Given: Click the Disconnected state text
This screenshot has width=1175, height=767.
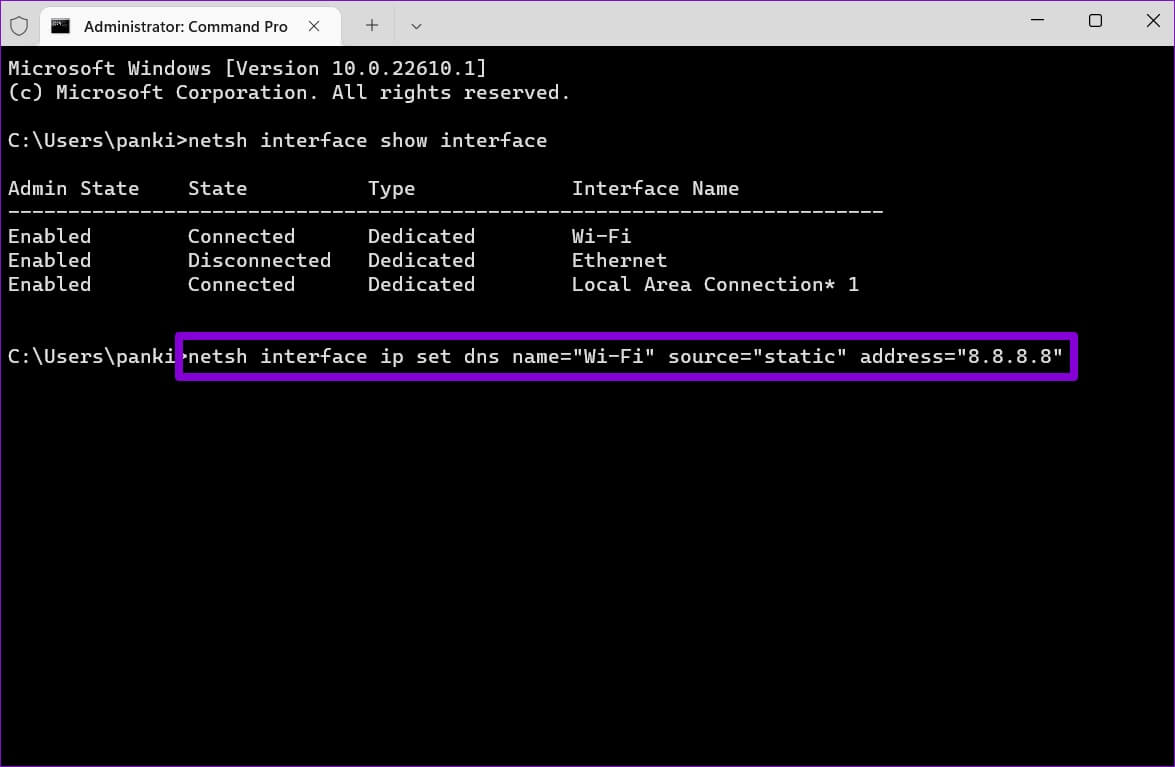Looking at the screenshot, I should [259, 260].
